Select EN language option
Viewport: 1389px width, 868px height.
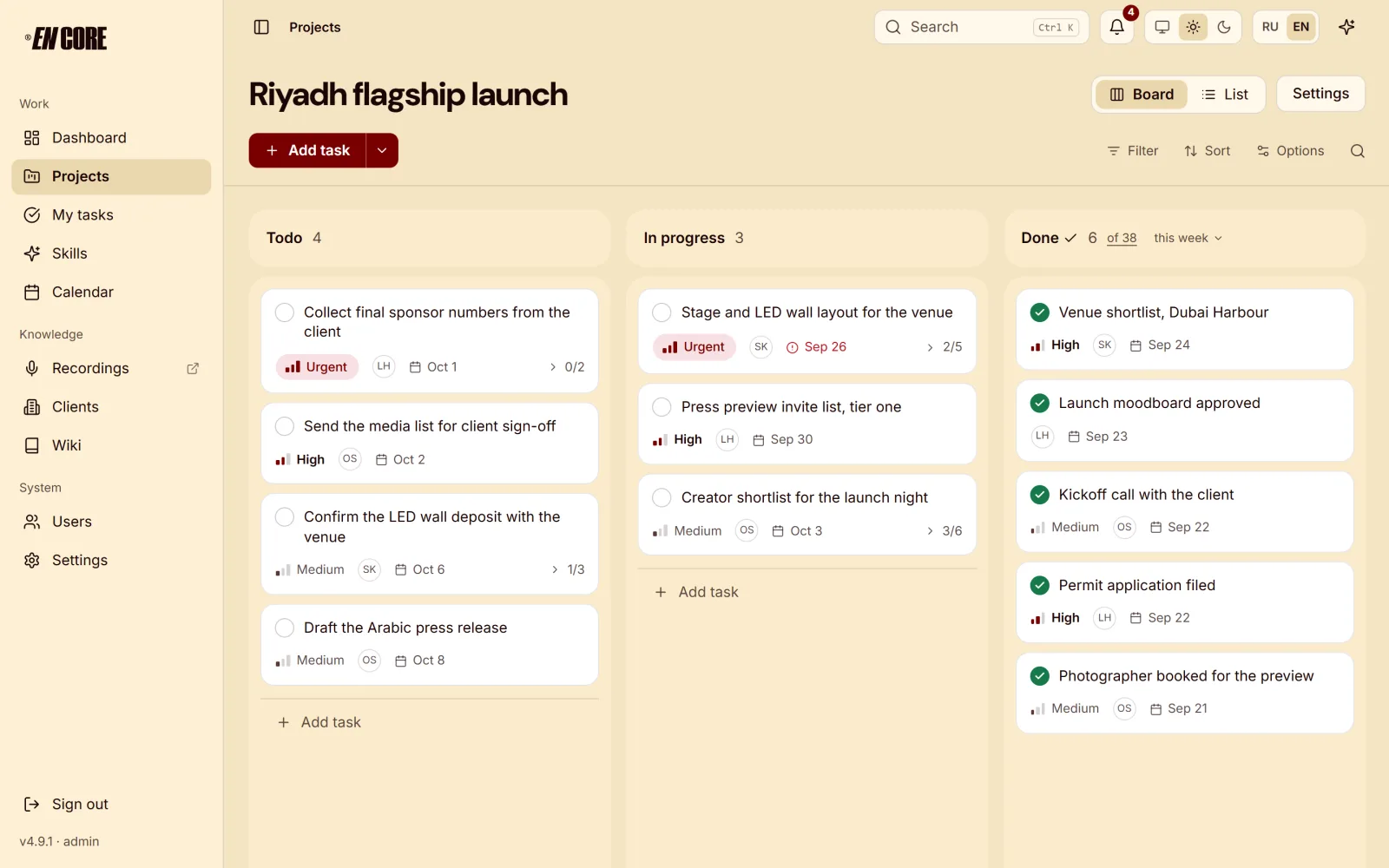tap(1301, 27)
